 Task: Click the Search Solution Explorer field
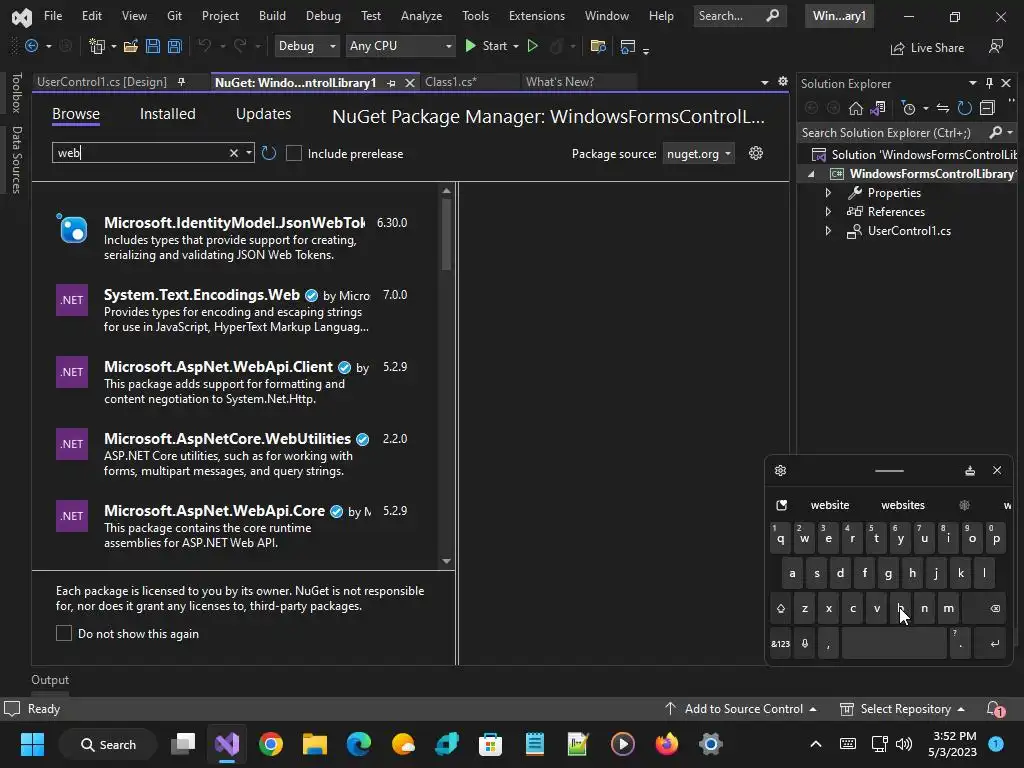pos(895,133)
